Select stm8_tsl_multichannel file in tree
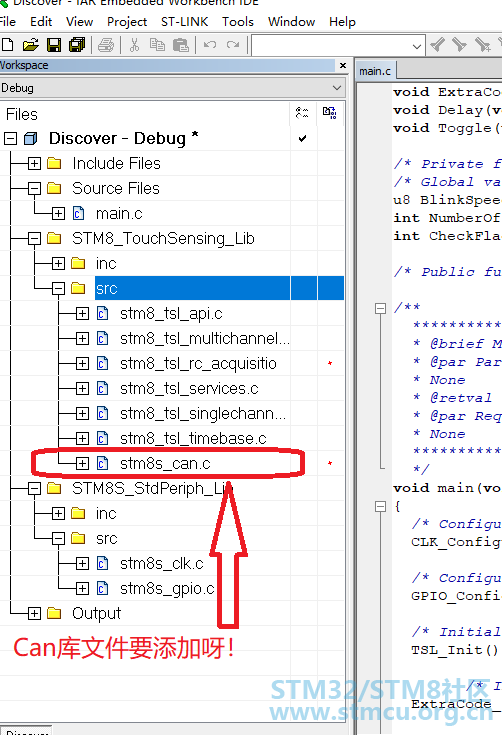 coord(205,338)
